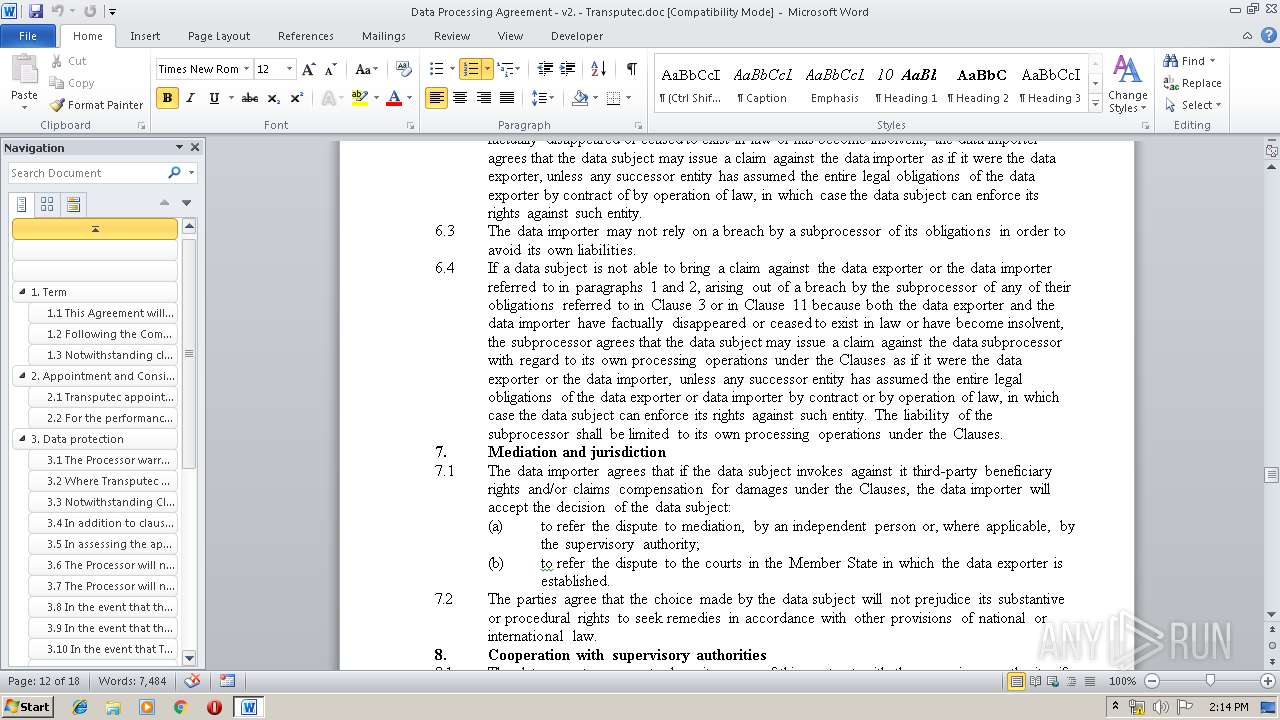This screenshot has width=1280, height=720.
Task: Open the Change Case dropdown
Action: 366,69
